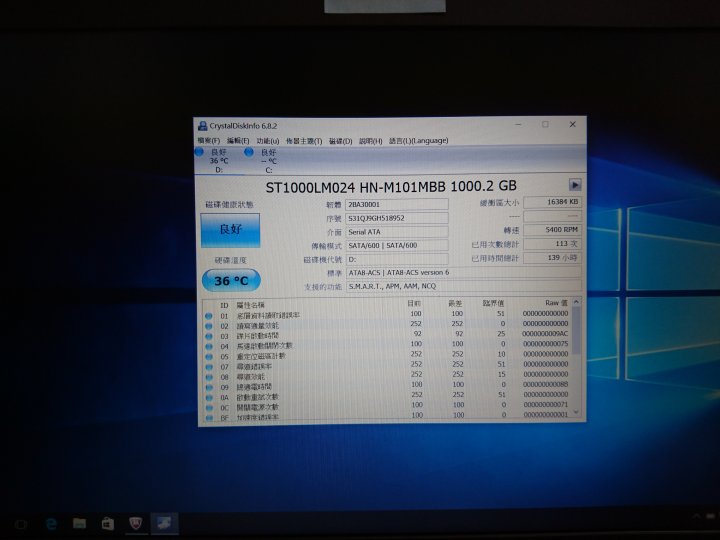Click the attribute list scroll up arrow
The width and height of the screenshot is (720, 540).
coord(576,302)
